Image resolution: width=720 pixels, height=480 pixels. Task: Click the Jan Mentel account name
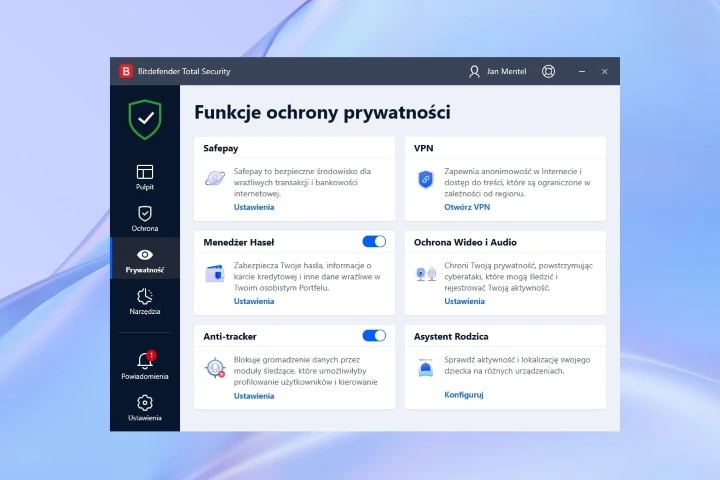click(506, 71)
